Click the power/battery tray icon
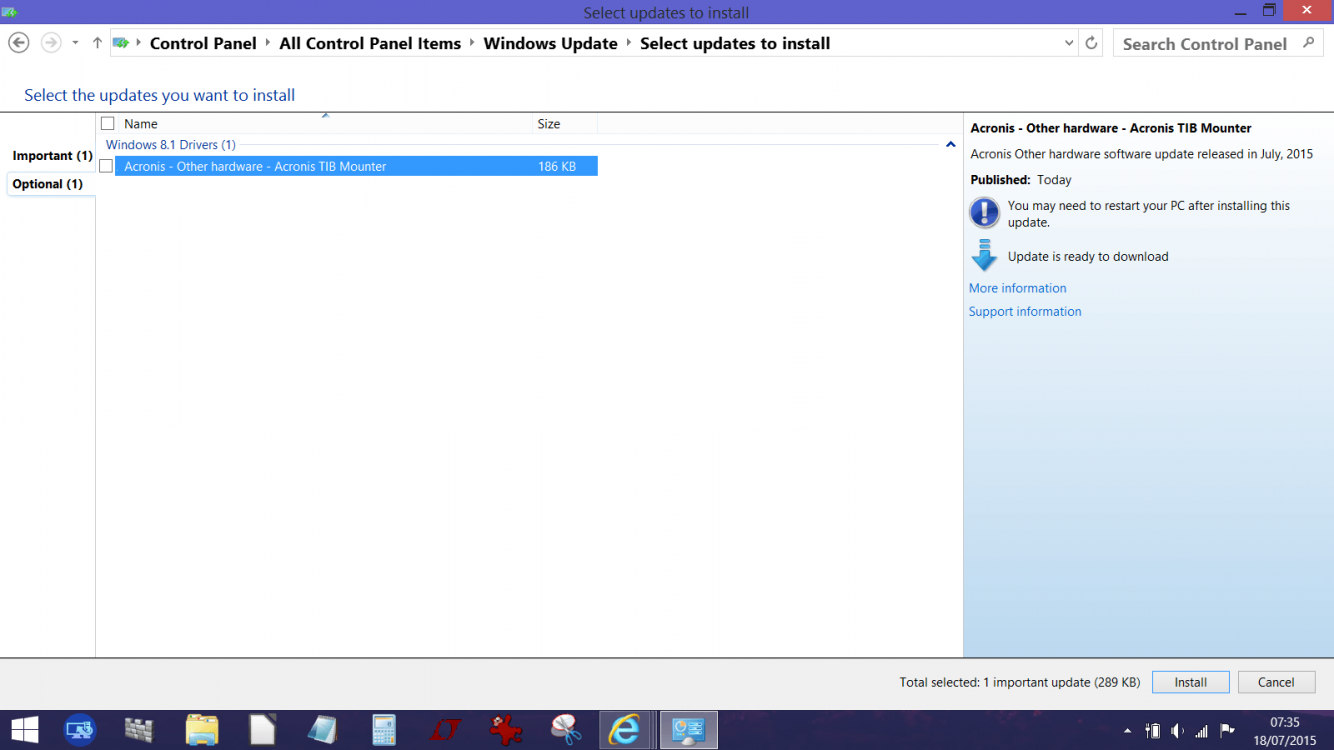 tap(1153, 731)
